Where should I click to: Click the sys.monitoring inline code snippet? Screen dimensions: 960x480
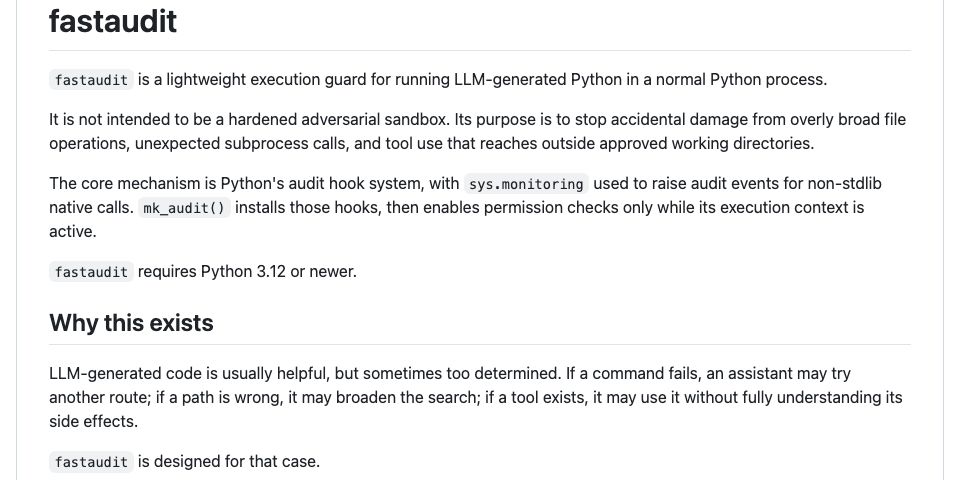526,184
